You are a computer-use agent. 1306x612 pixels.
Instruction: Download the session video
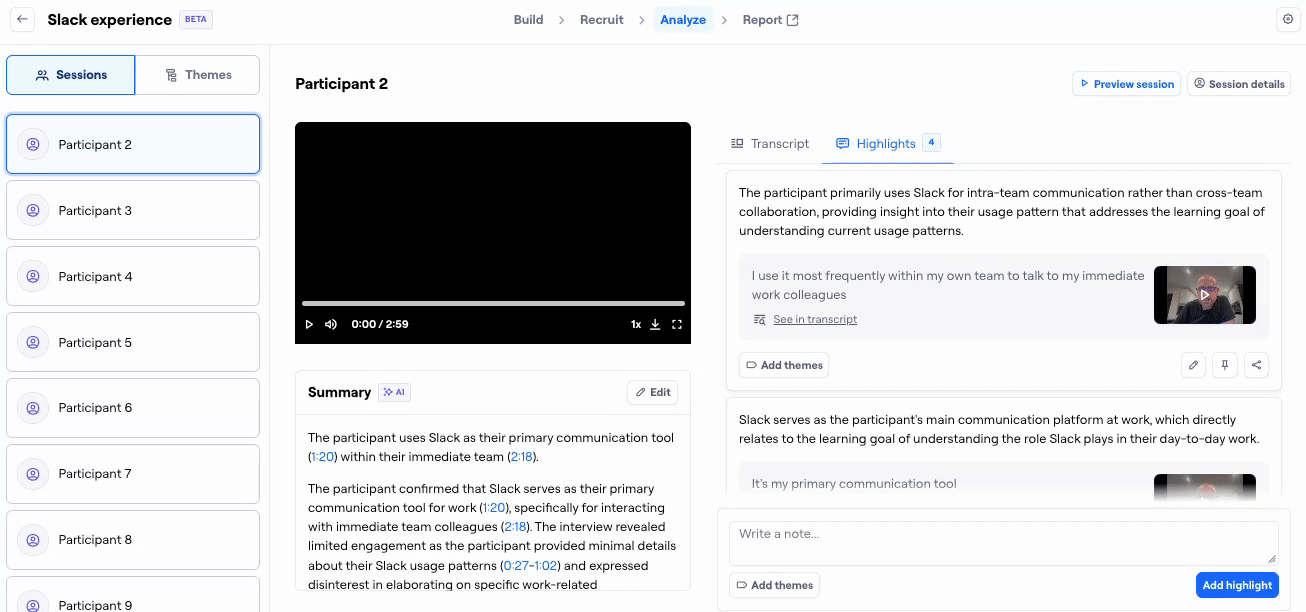click(x=656, y=324)
